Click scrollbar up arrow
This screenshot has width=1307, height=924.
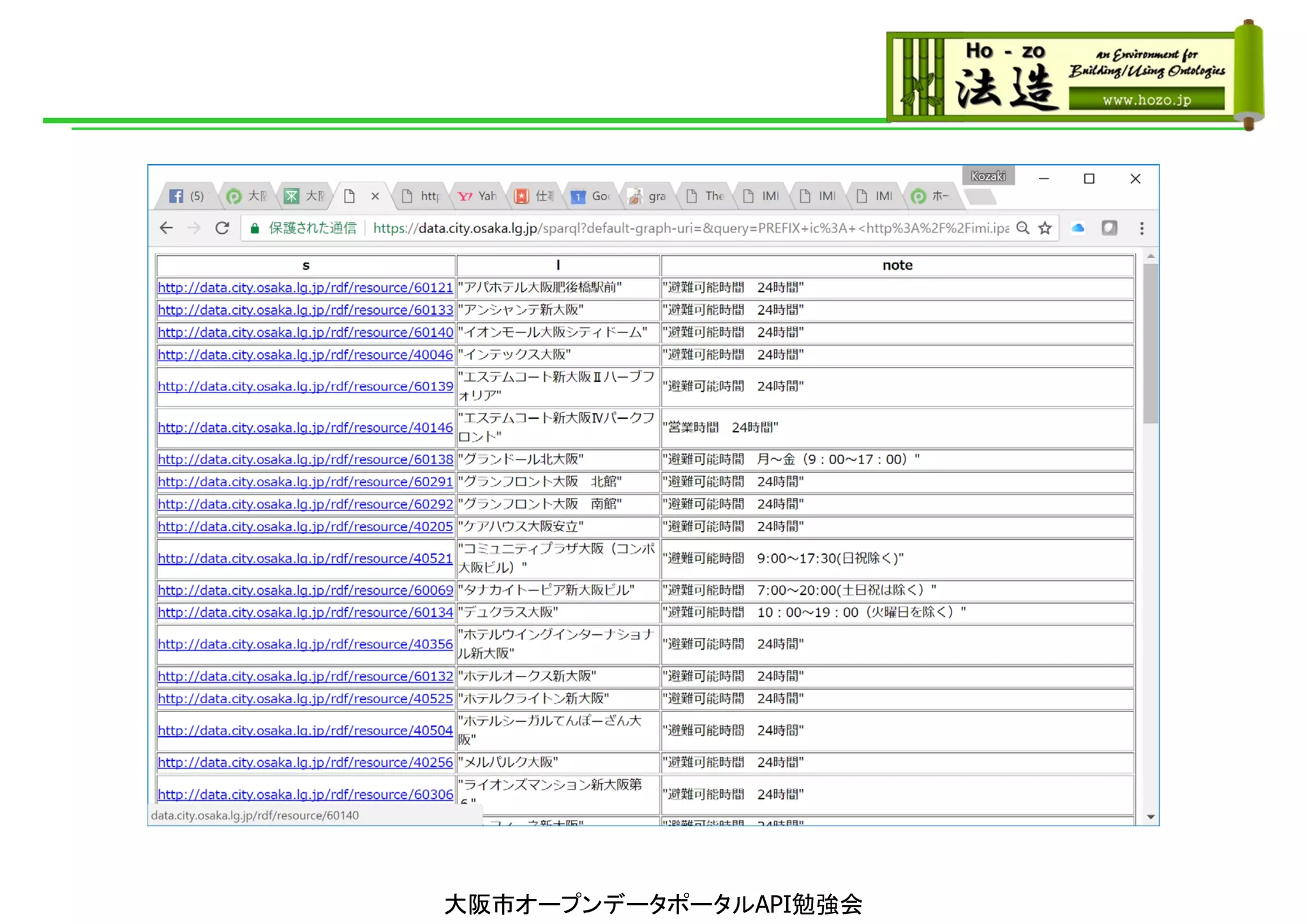coord(1151,257)
